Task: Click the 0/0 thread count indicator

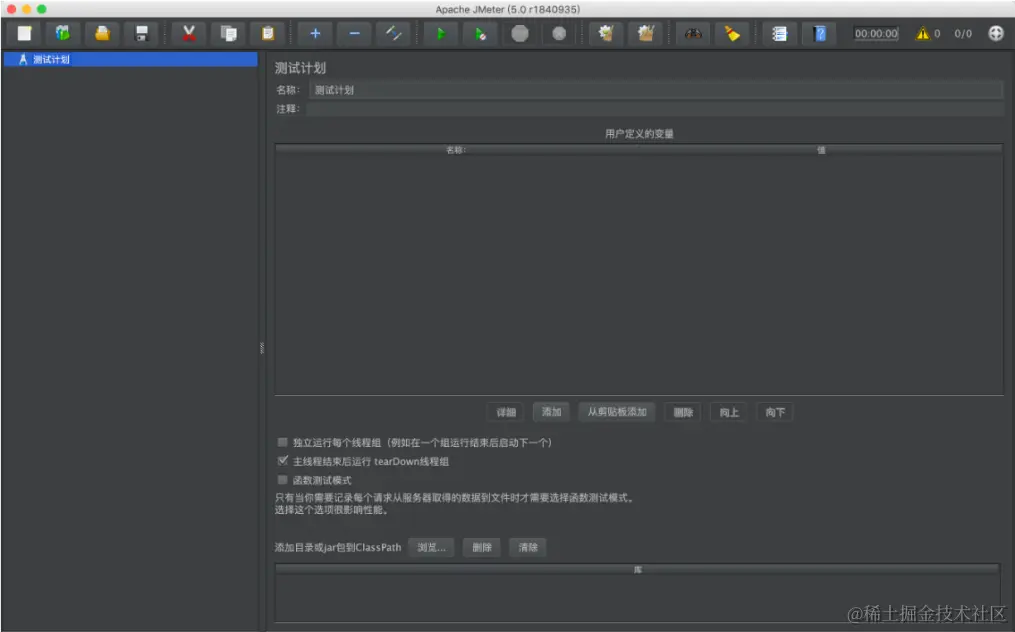Action: click(x=963, y=34)
